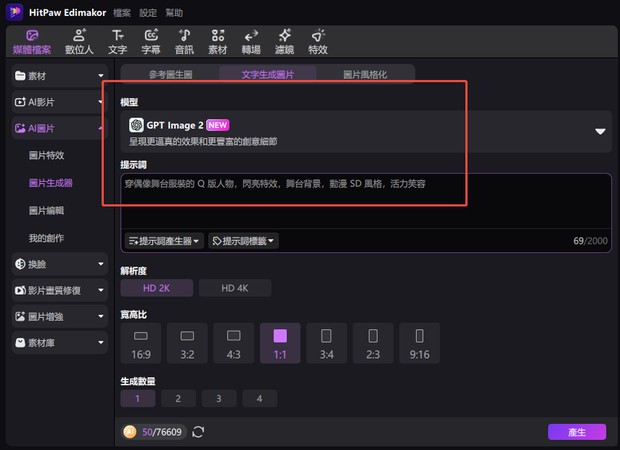Open 圖片編輯 in the sidebar
The width and height of the screenshot is (620, 450).
[x=46, y=210]
